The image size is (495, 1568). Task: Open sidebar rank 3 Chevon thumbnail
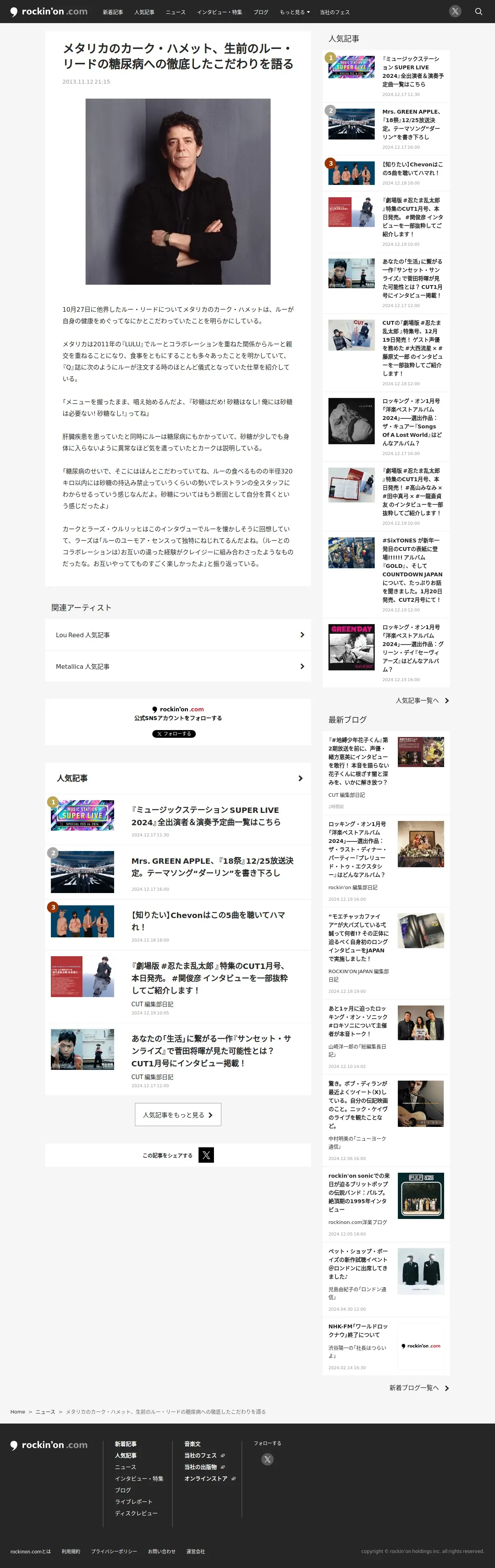tap(351, 173)
